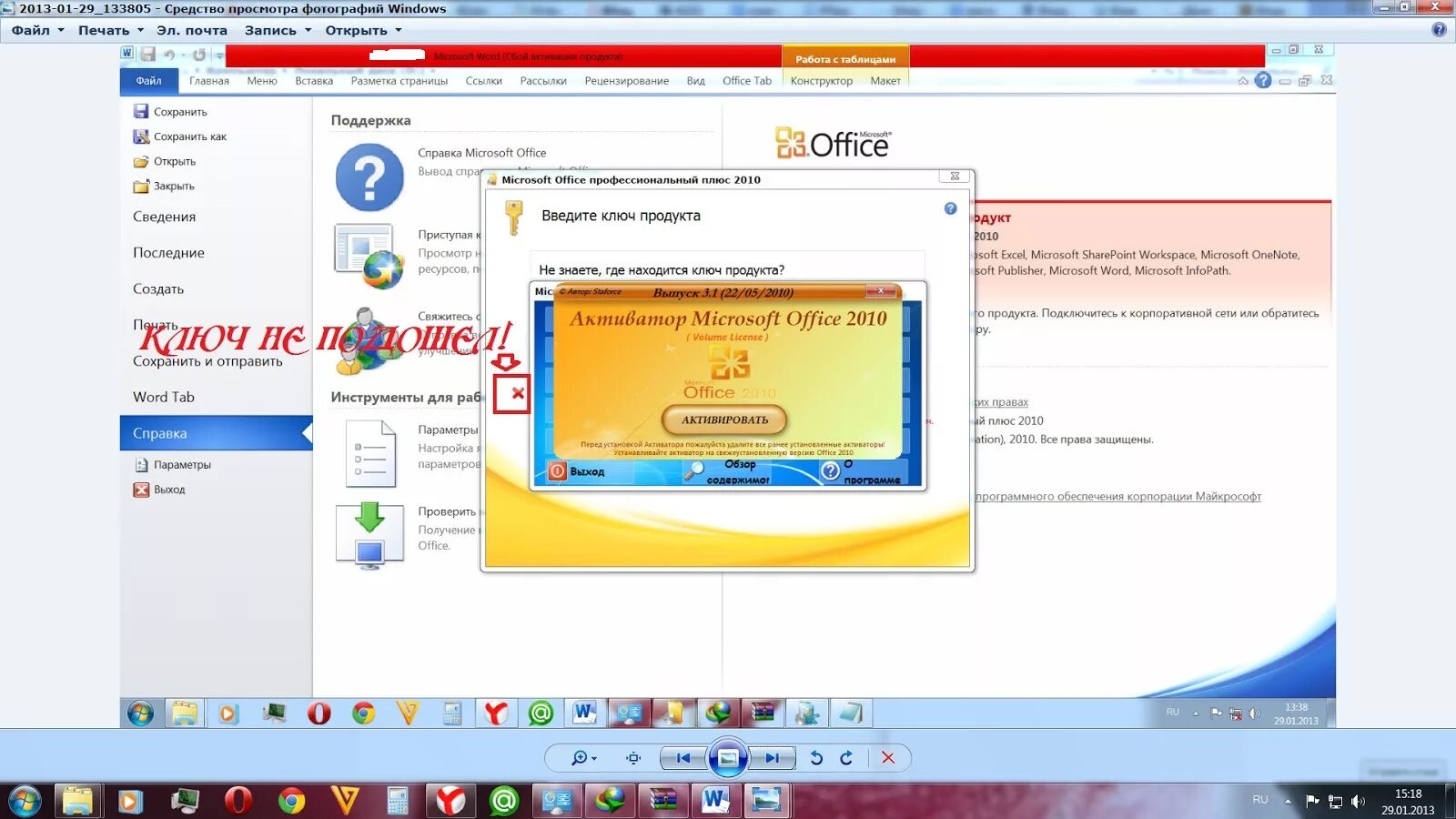Open Google Chrome from the bottom taskbar
Viewport: 1456px width, 819px height.
[291, 801]
